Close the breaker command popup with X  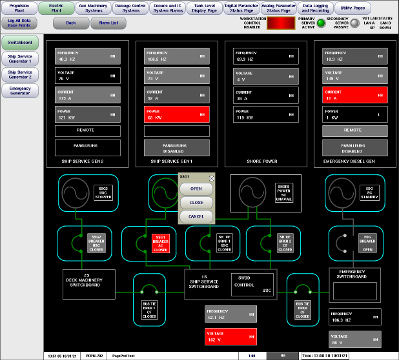tap(211, 179)
